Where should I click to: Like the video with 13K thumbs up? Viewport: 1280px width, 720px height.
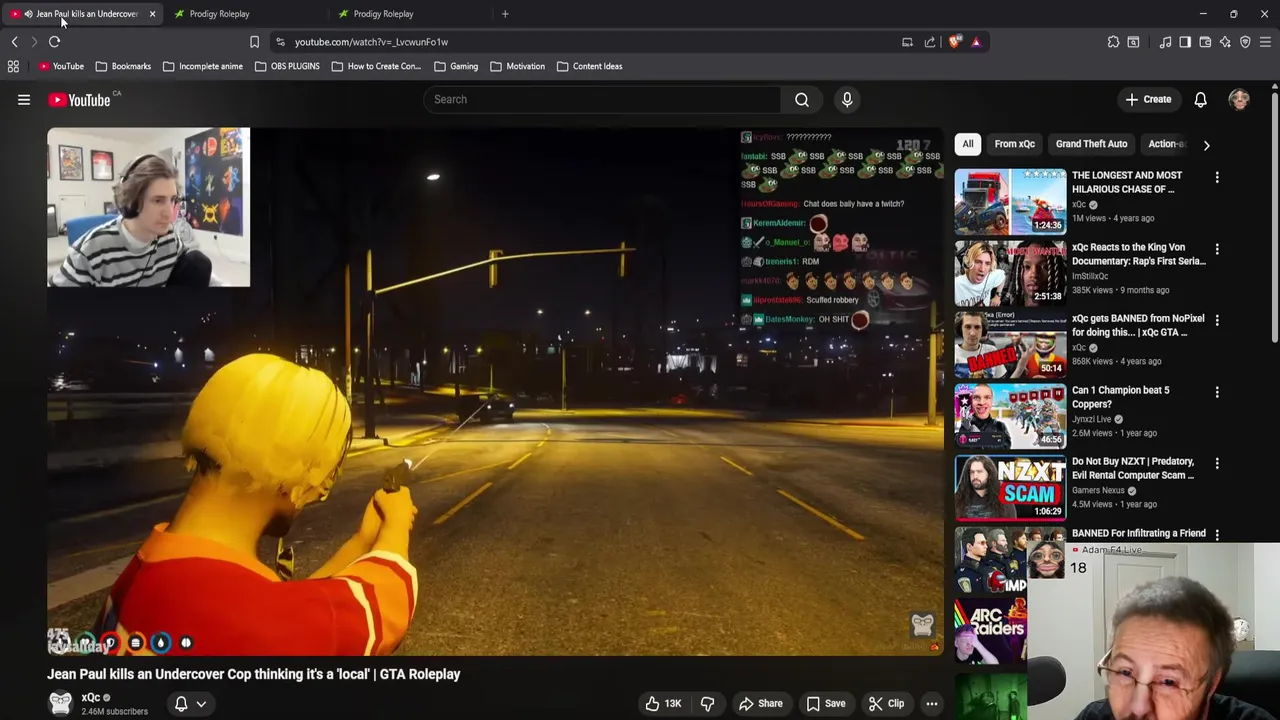tap(663, 703)
